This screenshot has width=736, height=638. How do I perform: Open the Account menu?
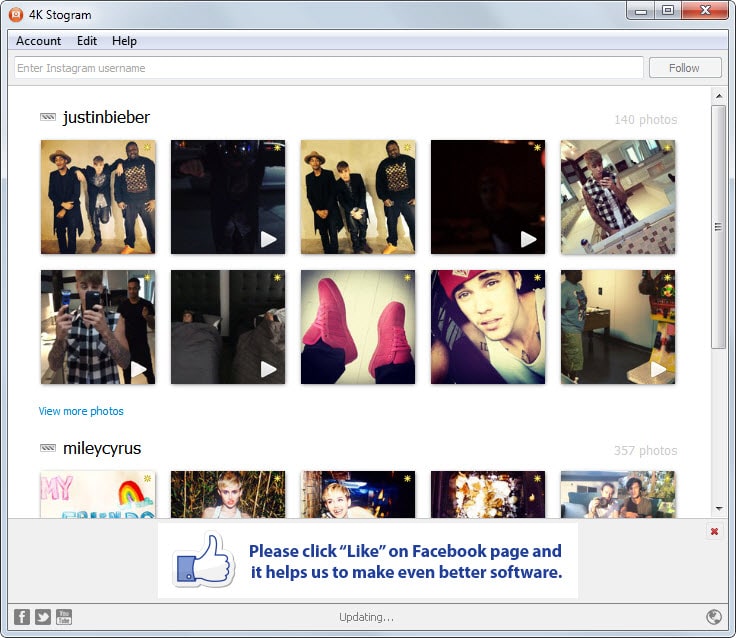pos(38,41)
